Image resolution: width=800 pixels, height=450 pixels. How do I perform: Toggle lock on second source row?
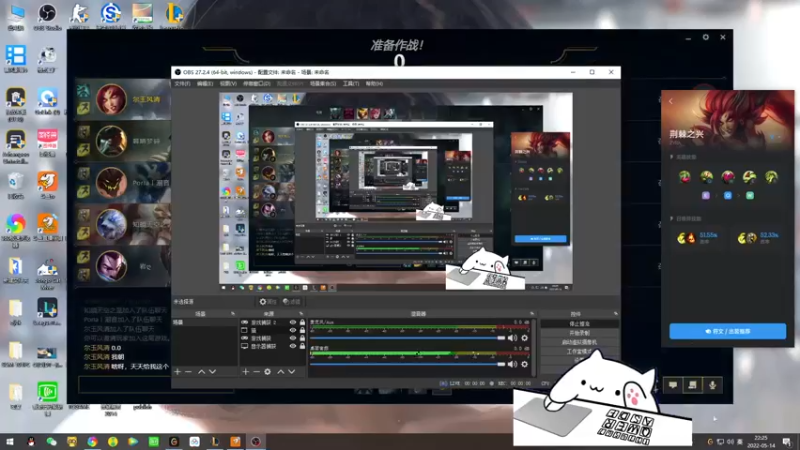tap(302, 330)
